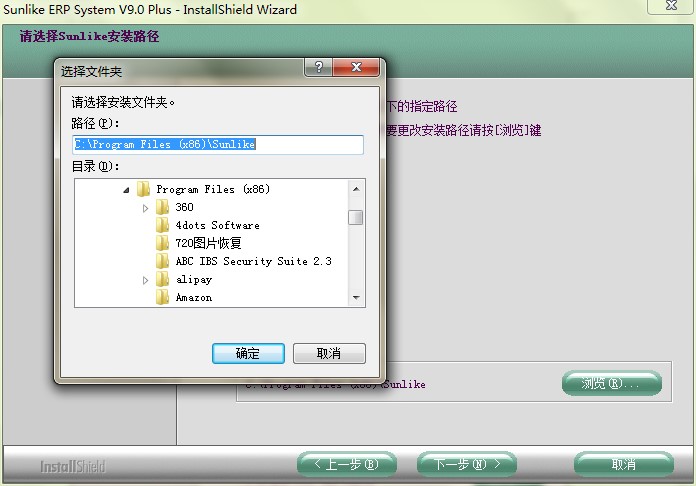Click the "360" tree row text

click(x=184, y=207)
